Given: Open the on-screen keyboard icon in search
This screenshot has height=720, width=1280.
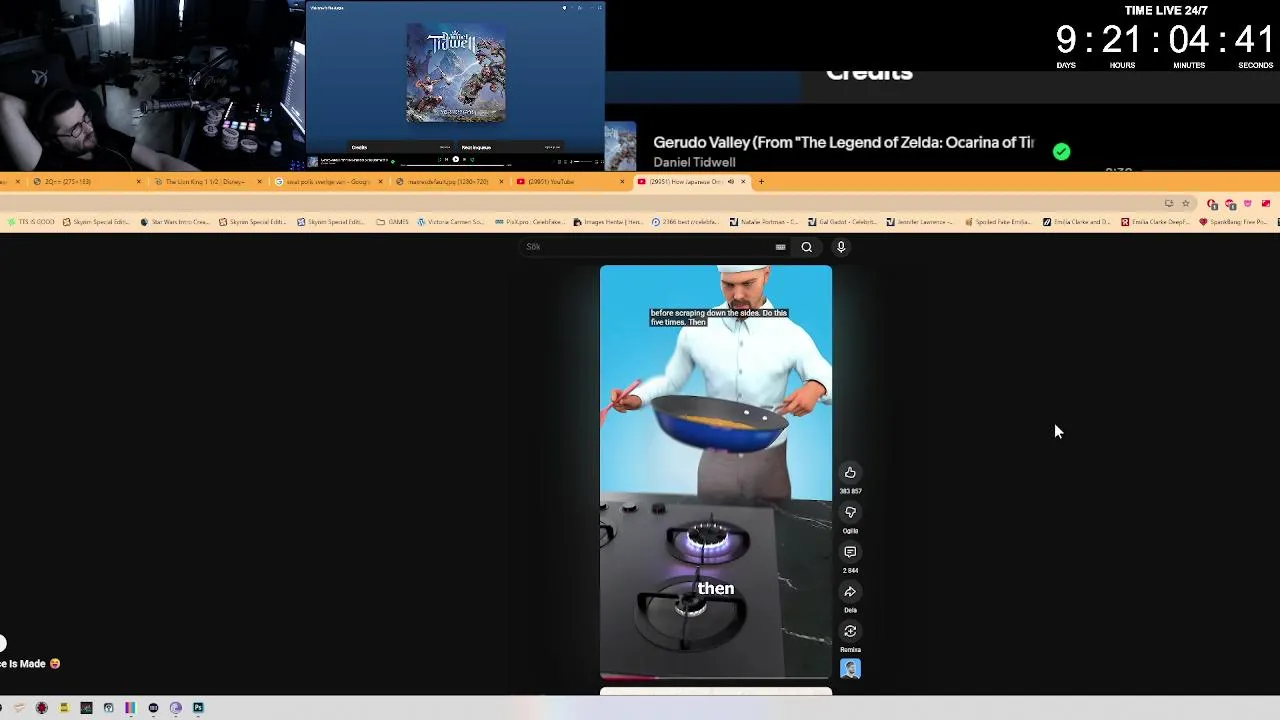Looking at the screenshot, I should [780, 247].
